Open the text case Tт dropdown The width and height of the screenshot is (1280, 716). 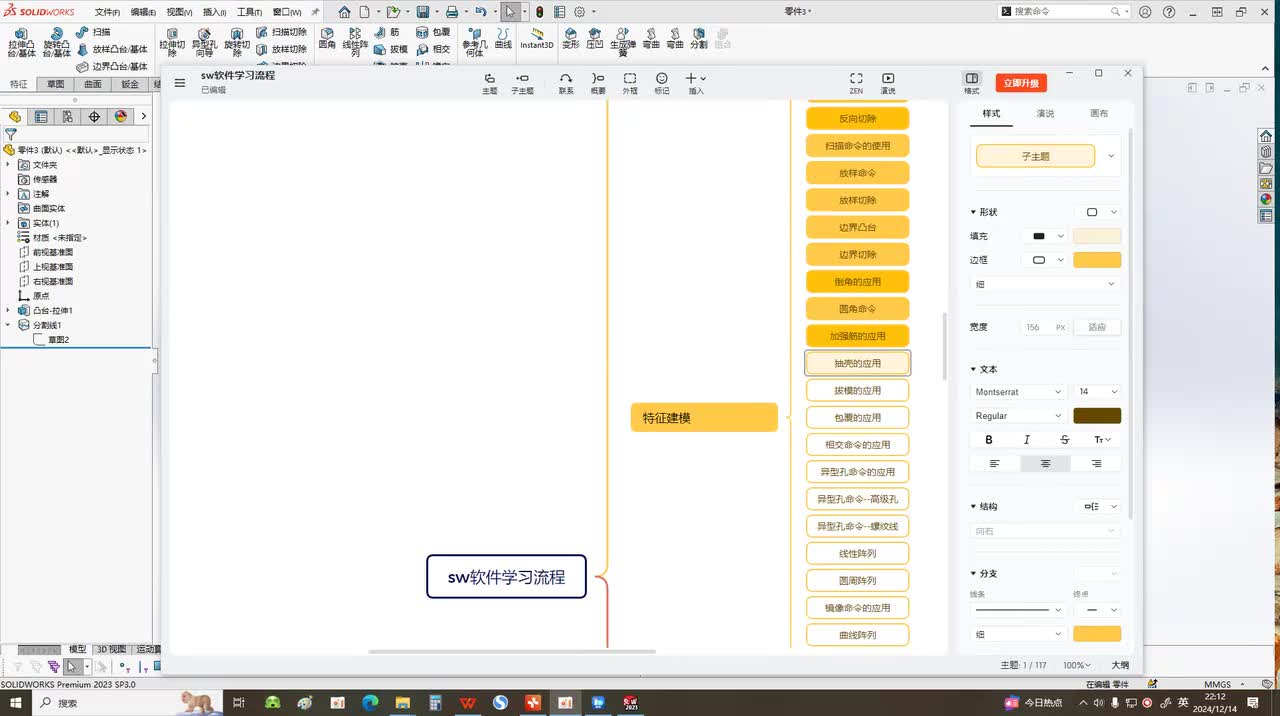(1102, 440)
